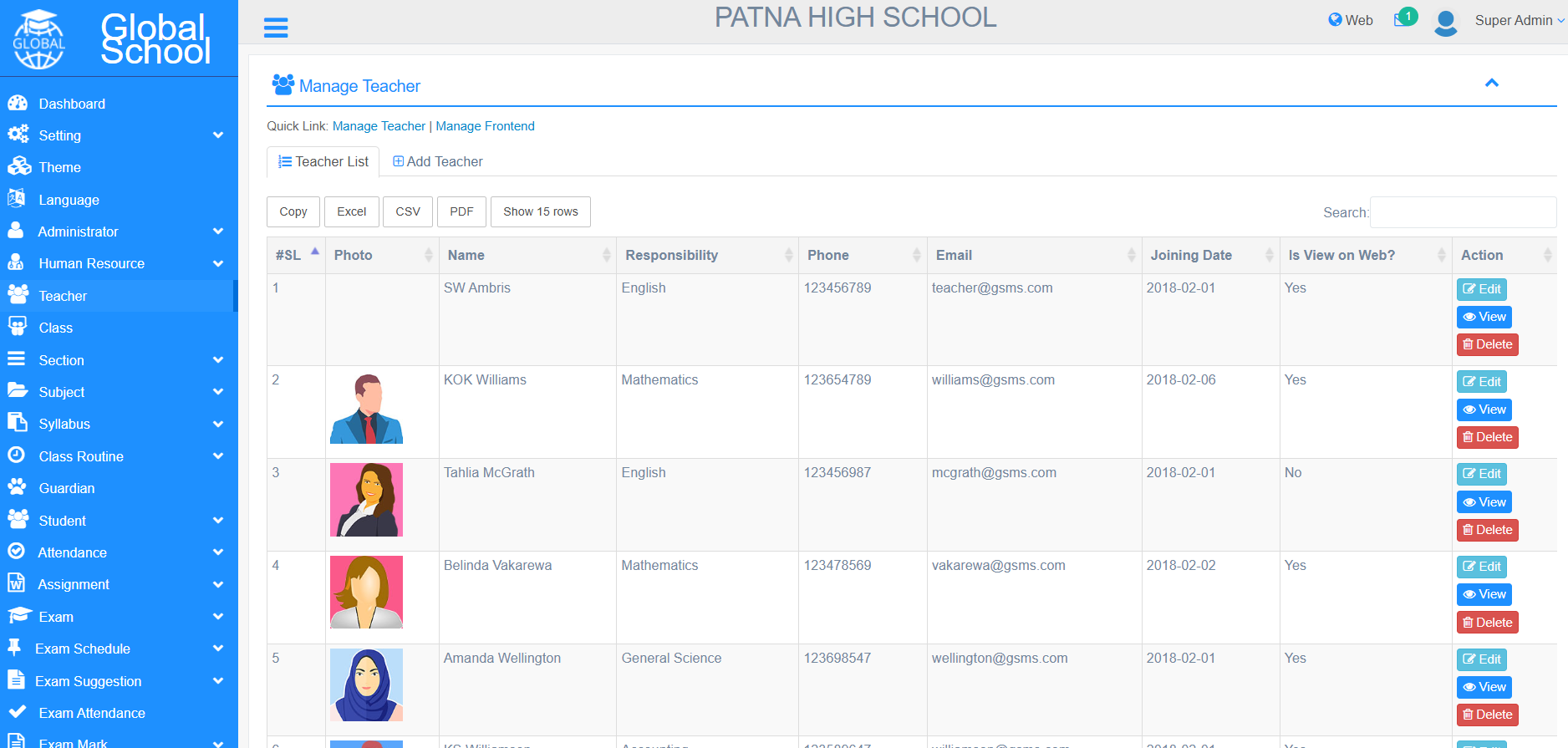Click the Copy export button

293,211
